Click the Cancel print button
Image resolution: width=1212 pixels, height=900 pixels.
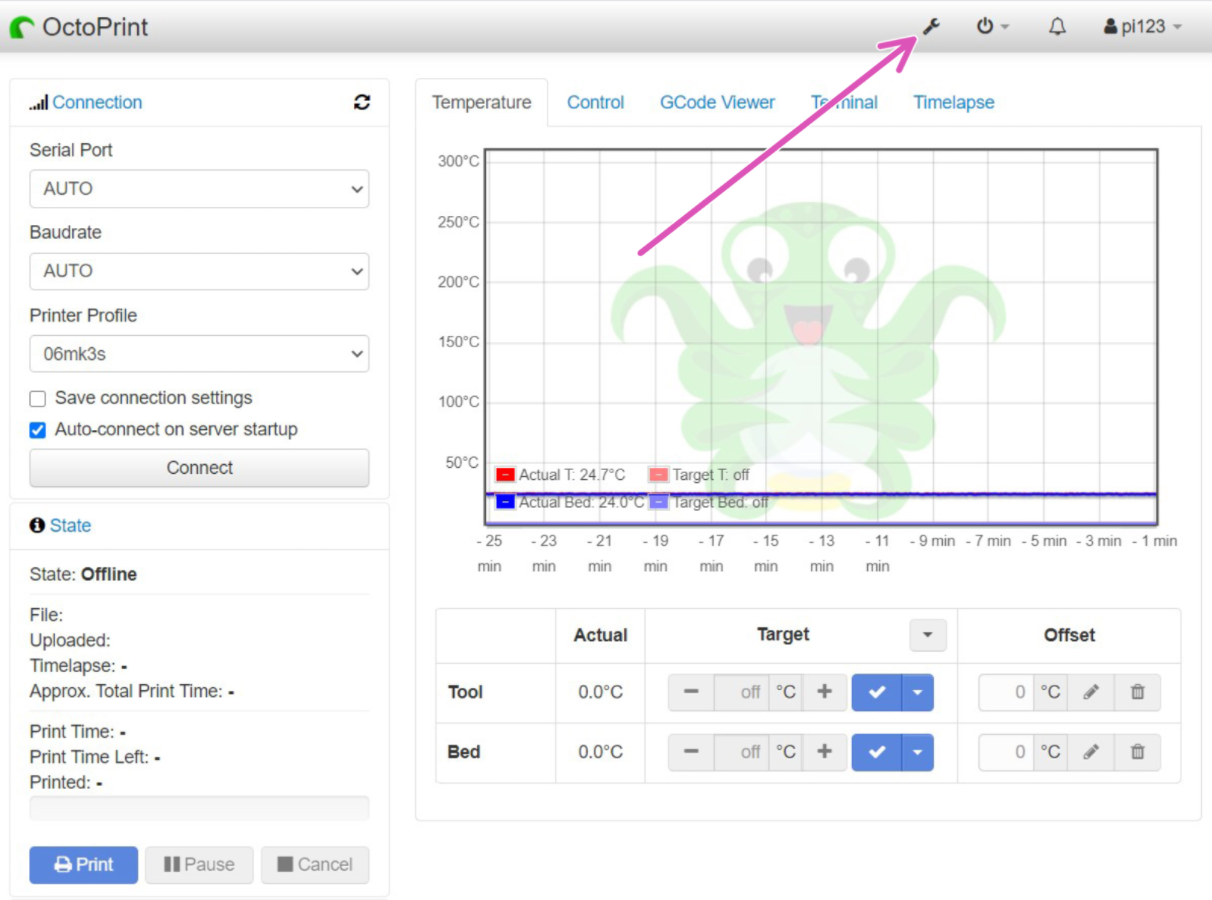coord(315,865)
